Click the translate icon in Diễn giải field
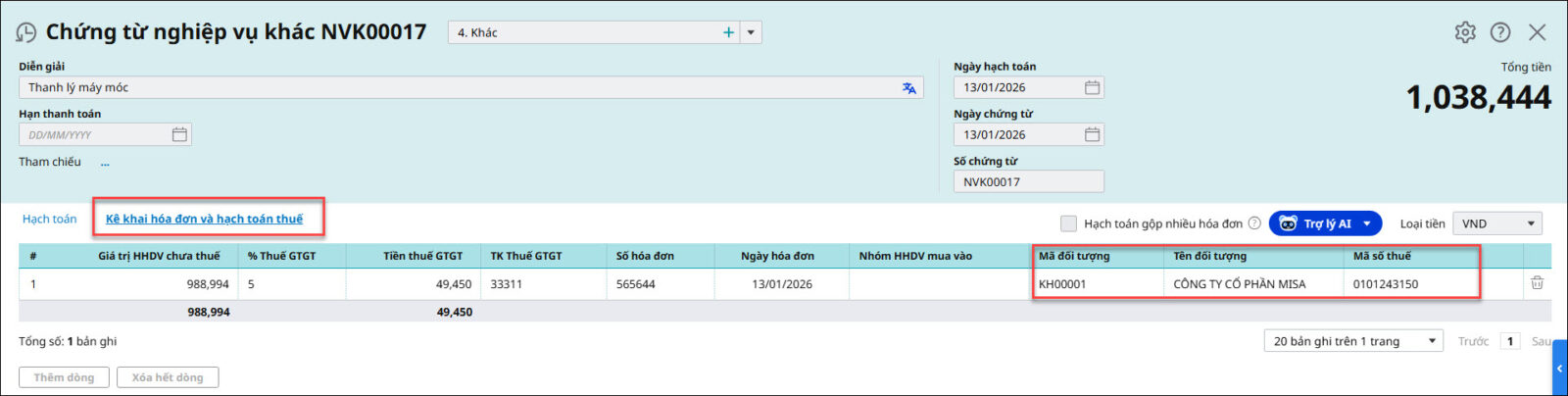Image resolution: width=1568 pixels, height=396 pixels. (909, 88)
